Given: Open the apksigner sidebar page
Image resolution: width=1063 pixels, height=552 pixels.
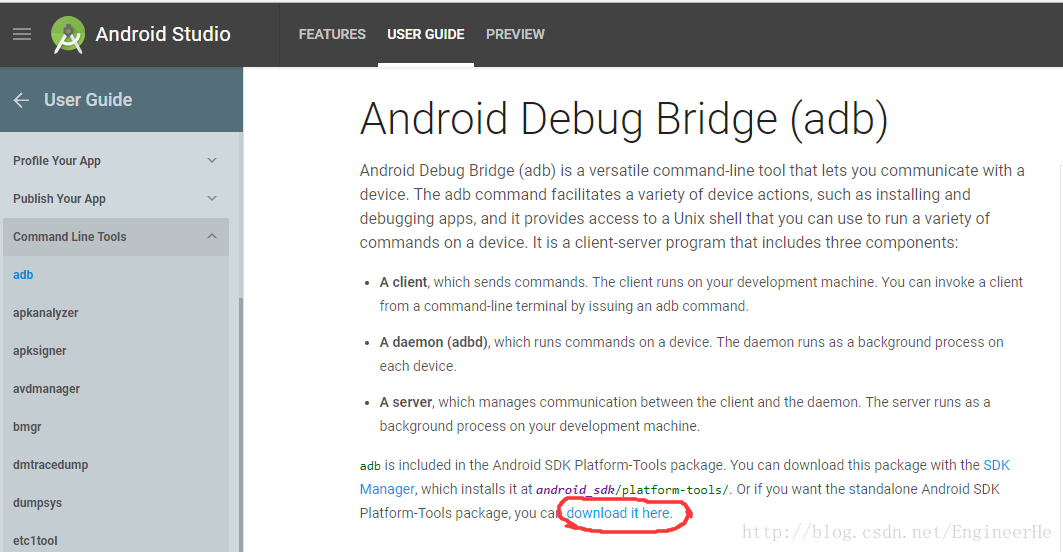Looking at the screenshot, I should 39,351.
